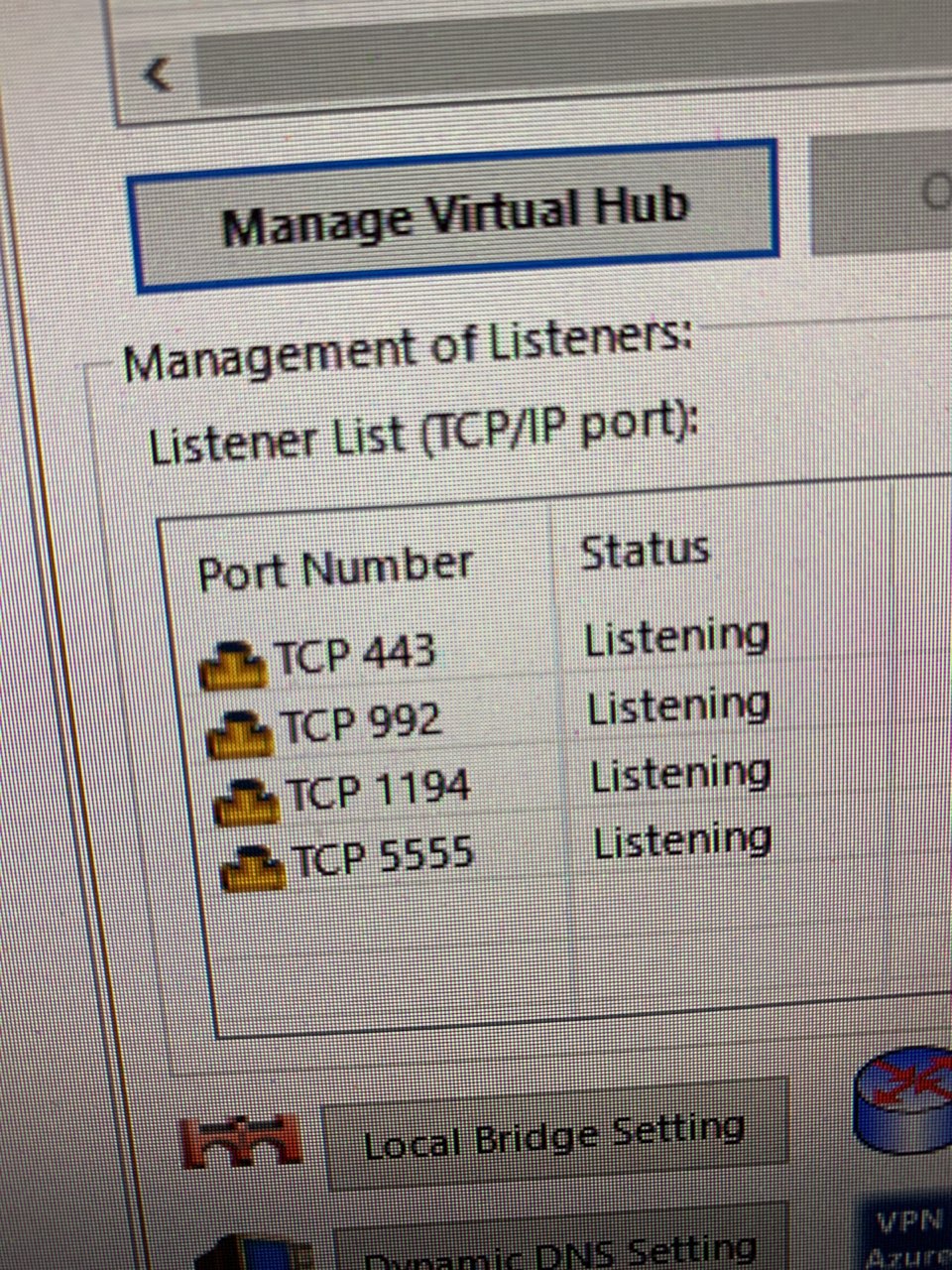Image resolution: width=952 pixels, height=1270 pixels.
Task: Select the TCP 443 listener icon
Action: [x=235, y=664]
